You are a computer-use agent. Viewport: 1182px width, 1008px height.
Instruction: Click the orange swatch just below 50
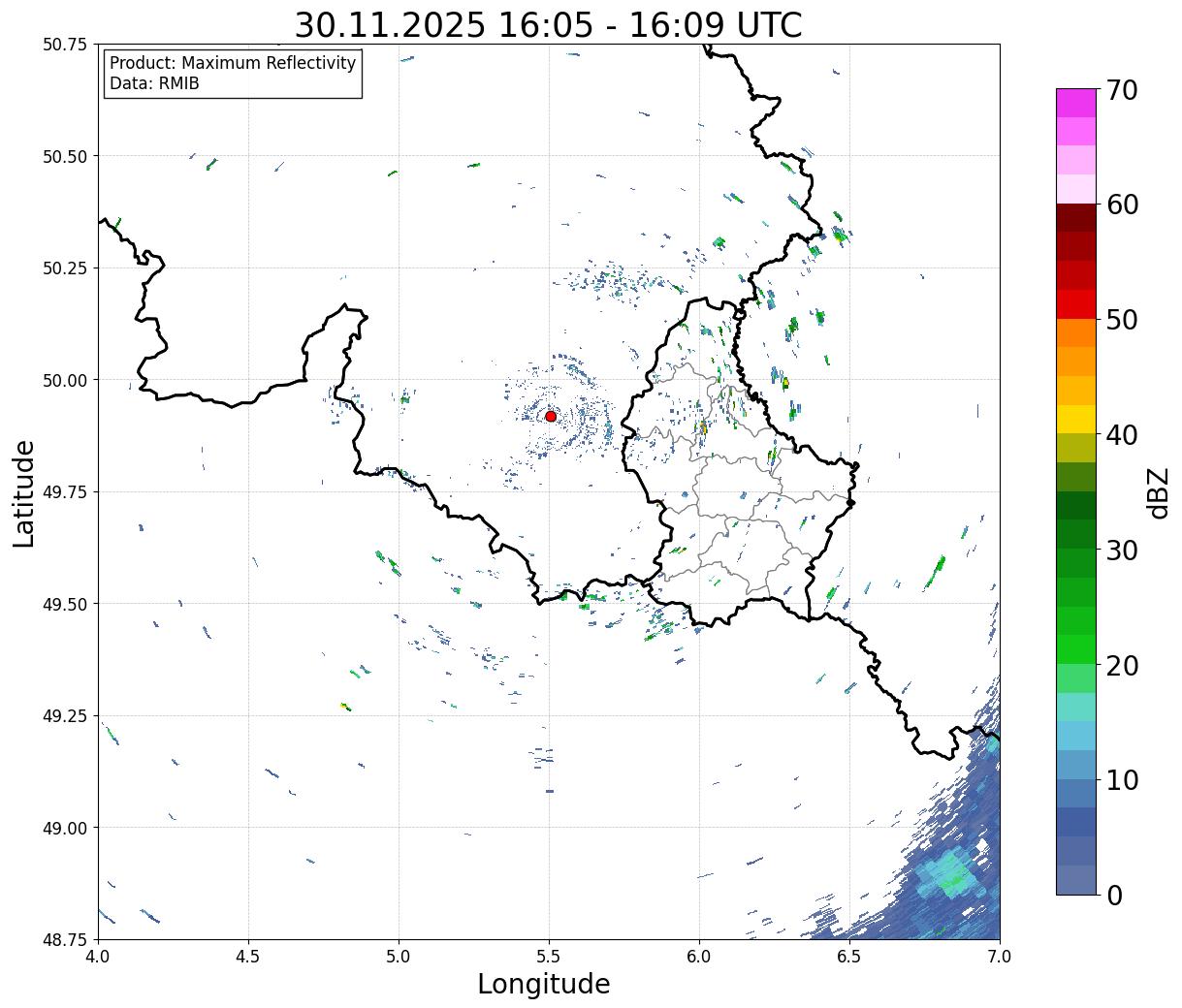(1076, 333)
